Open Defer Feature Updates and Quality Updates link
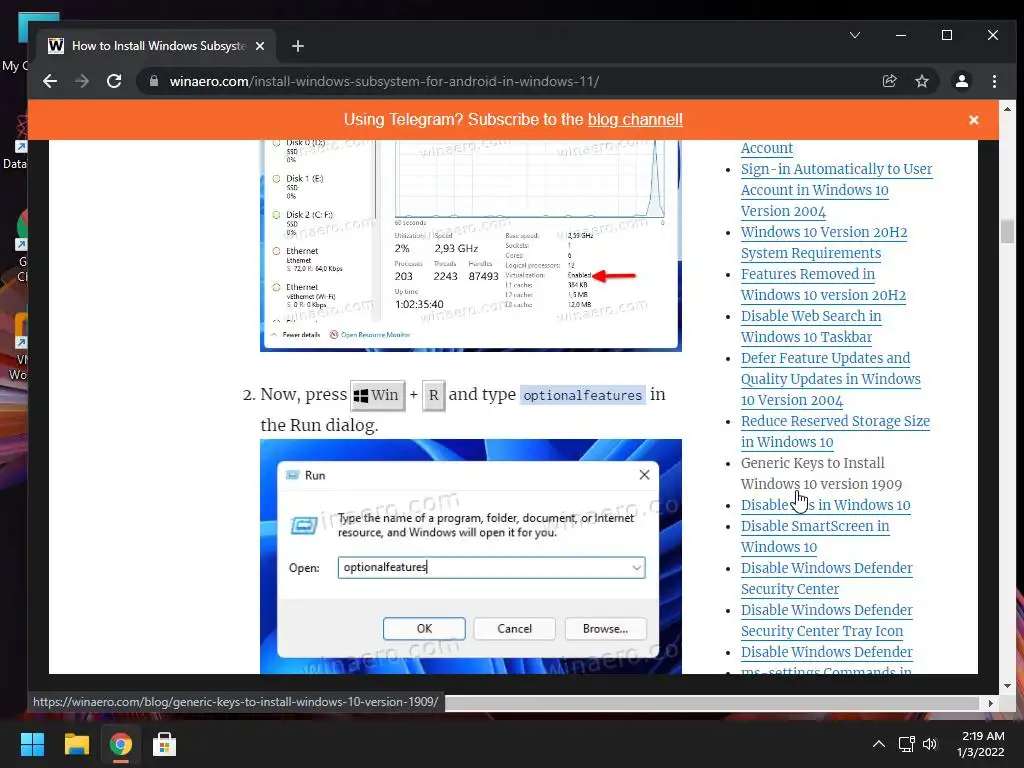The height and width of the screenshot is (768, 1024). (x=831, y=379)
